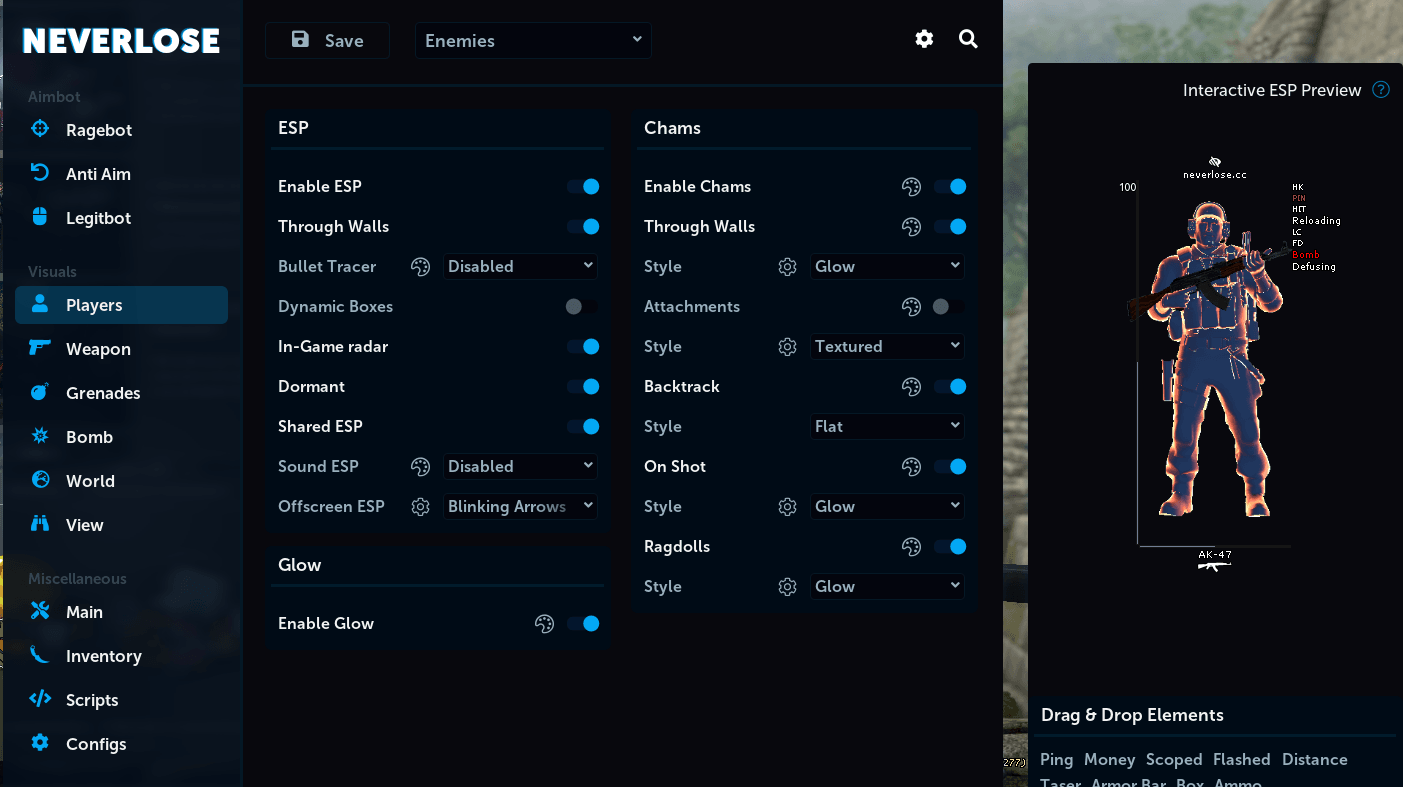Open Ragdolls color palette icon
This screenshot has height=787, width=1403.
pos(911,547)
